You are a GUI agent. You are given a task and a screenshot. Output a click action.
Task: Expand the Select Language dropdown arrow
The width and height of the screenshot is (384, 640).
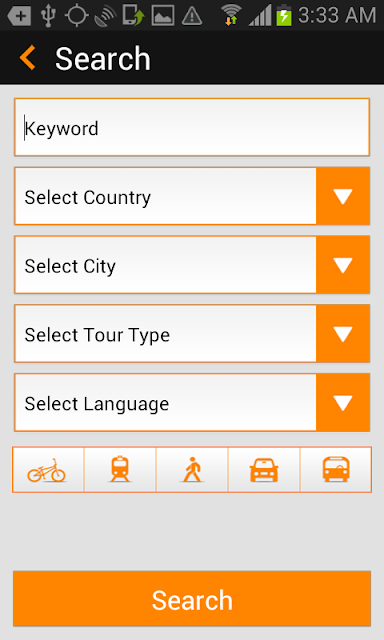click(343, 402)
